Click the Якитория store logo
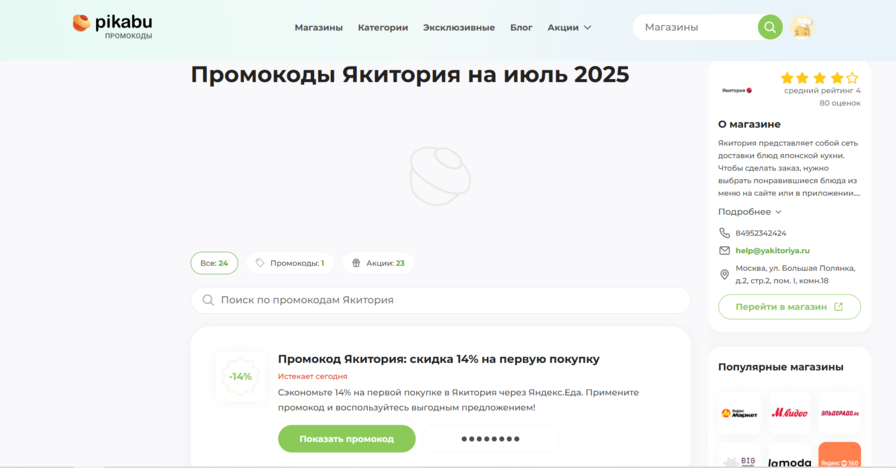This screenshot has height=468, width=896. (x=737, y=90)
